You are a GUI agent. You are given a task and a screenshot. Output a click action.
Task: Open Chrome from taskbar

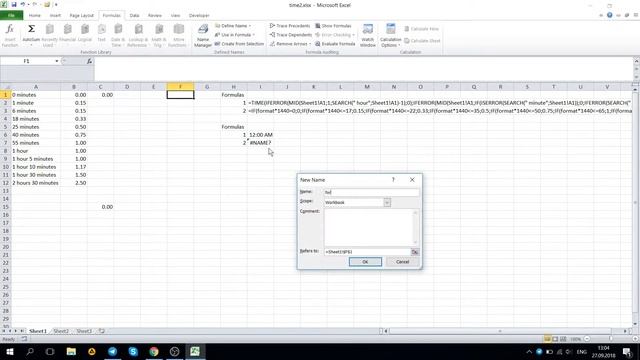154,351
